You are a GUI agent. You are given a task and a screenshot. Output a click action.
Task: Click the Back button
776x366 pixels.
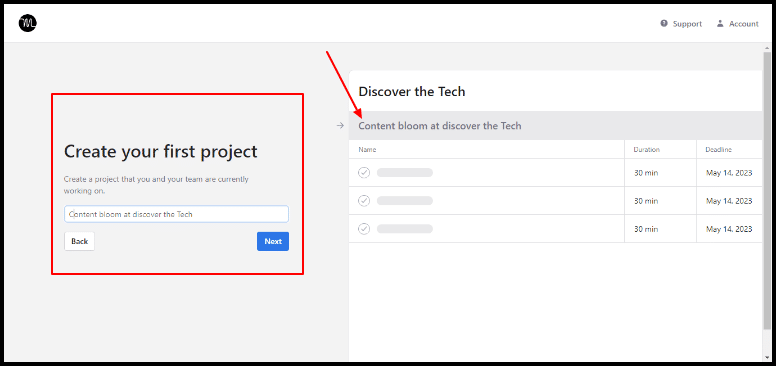[x=79, y=241]
